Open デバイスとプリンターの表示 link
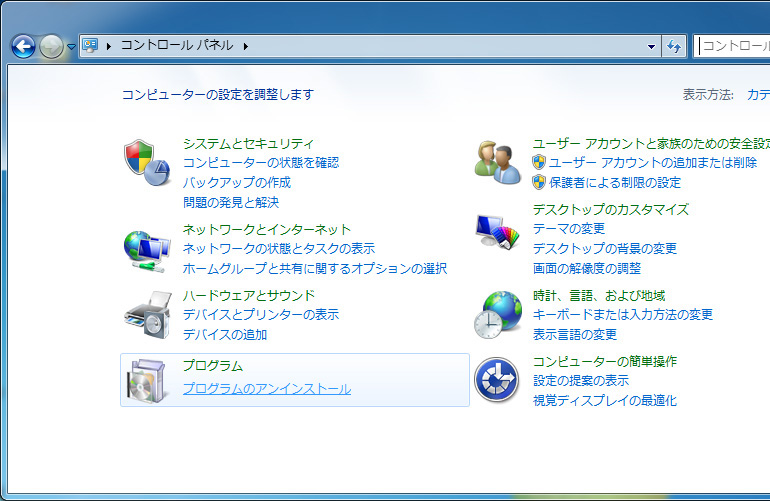Viewport: 770px width, 501px height. pyautogui.click(x=261, y=314)
